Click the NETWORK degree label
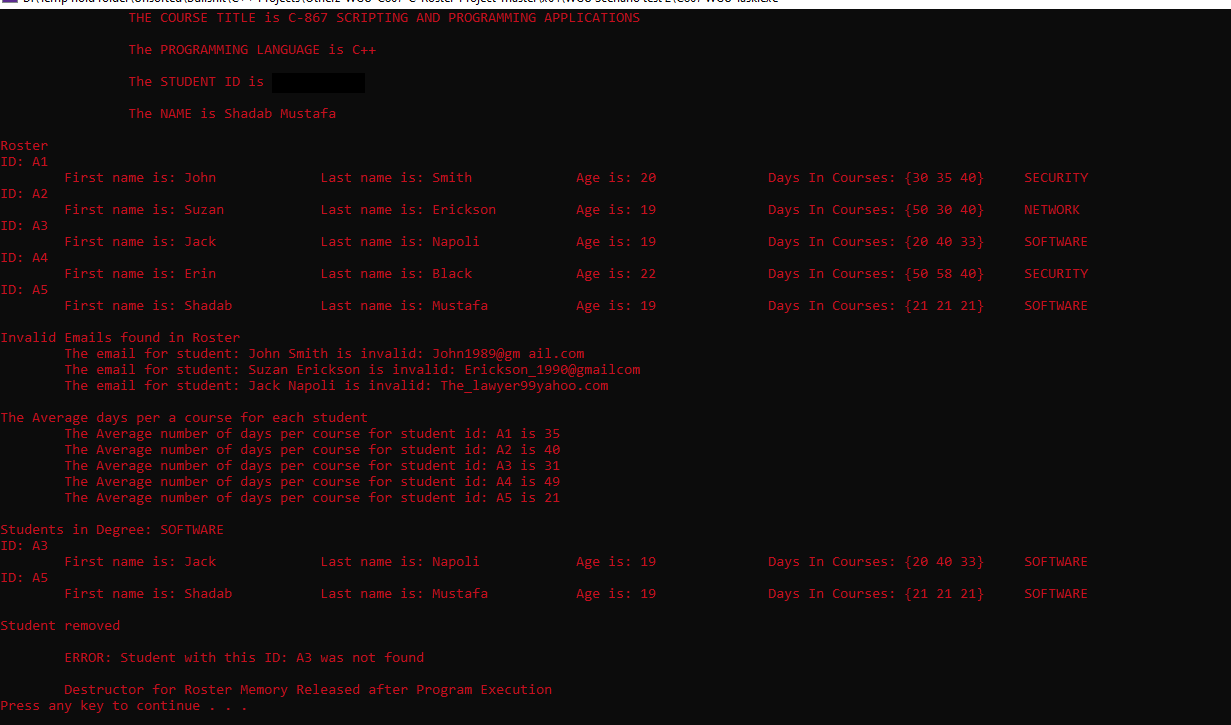1231x725 pixels. [1052, 210]
